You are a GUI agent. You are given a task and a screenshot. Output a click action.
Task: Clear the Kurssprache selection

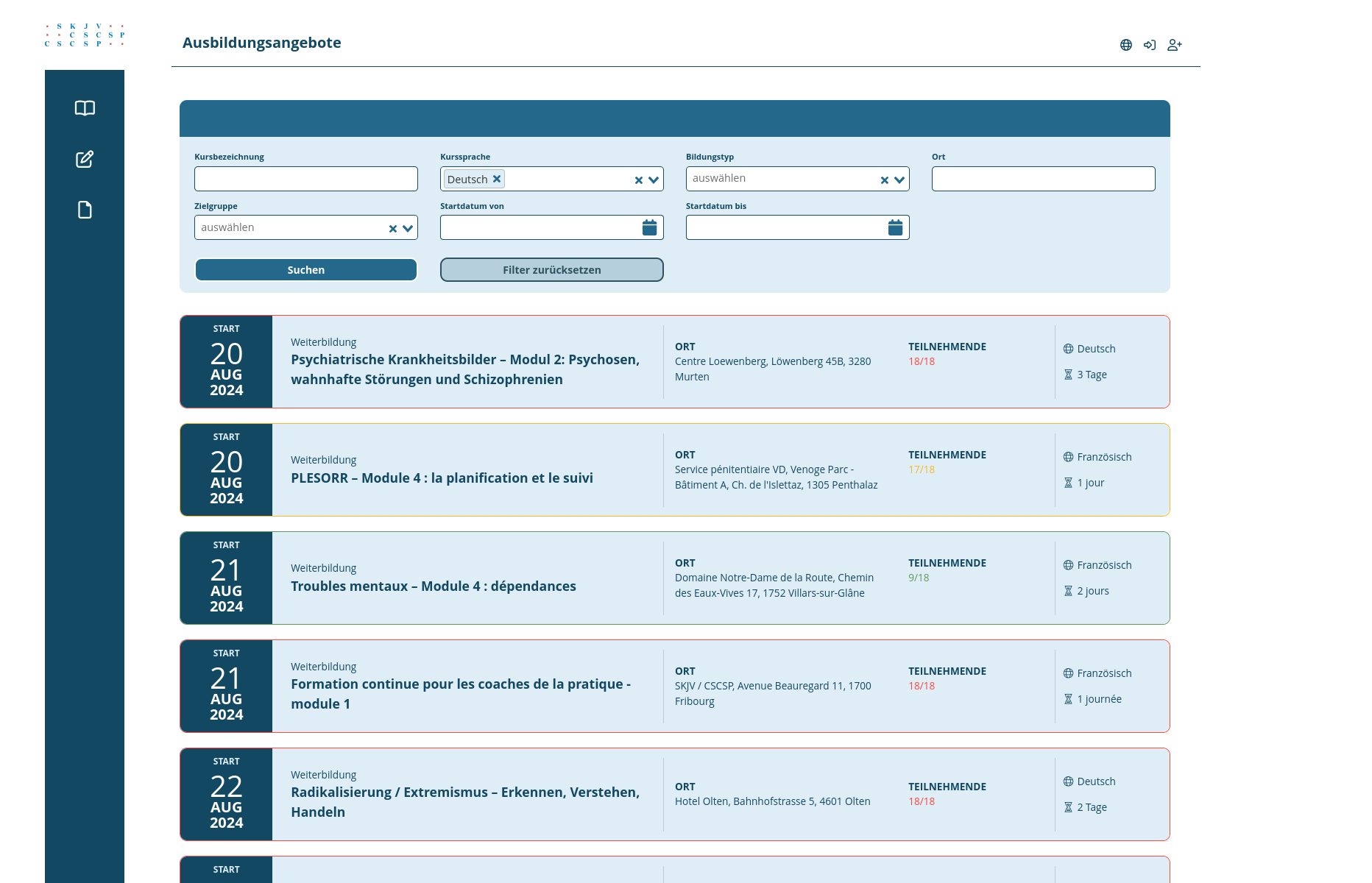(x=638, y=180)
